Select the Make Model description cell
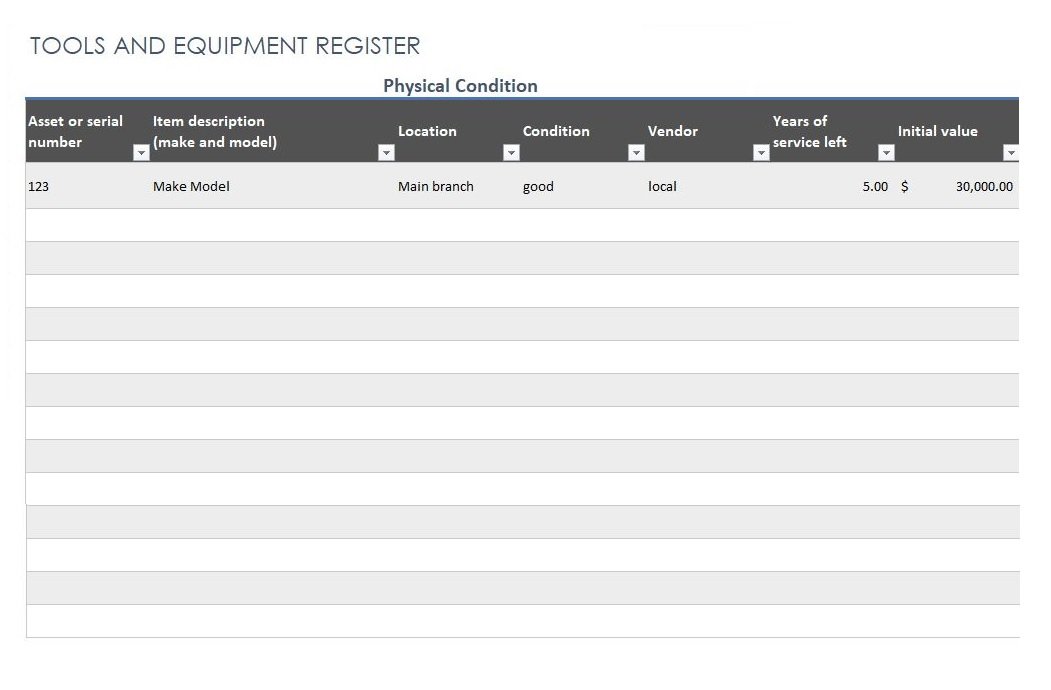The height and width of the screenshot is (690, 1051). (191, 186)
